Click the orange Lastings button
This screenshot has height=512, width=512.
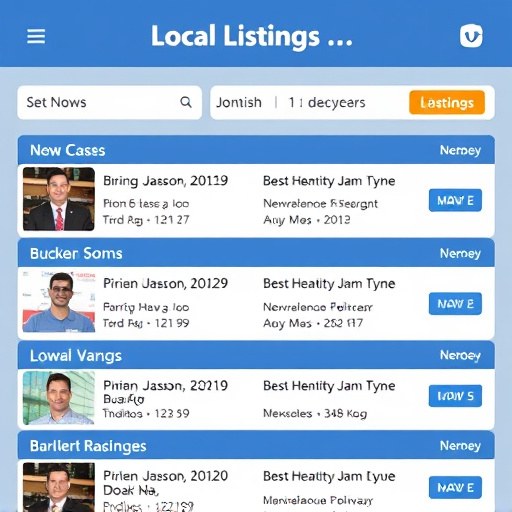click(x=447, y=102)
